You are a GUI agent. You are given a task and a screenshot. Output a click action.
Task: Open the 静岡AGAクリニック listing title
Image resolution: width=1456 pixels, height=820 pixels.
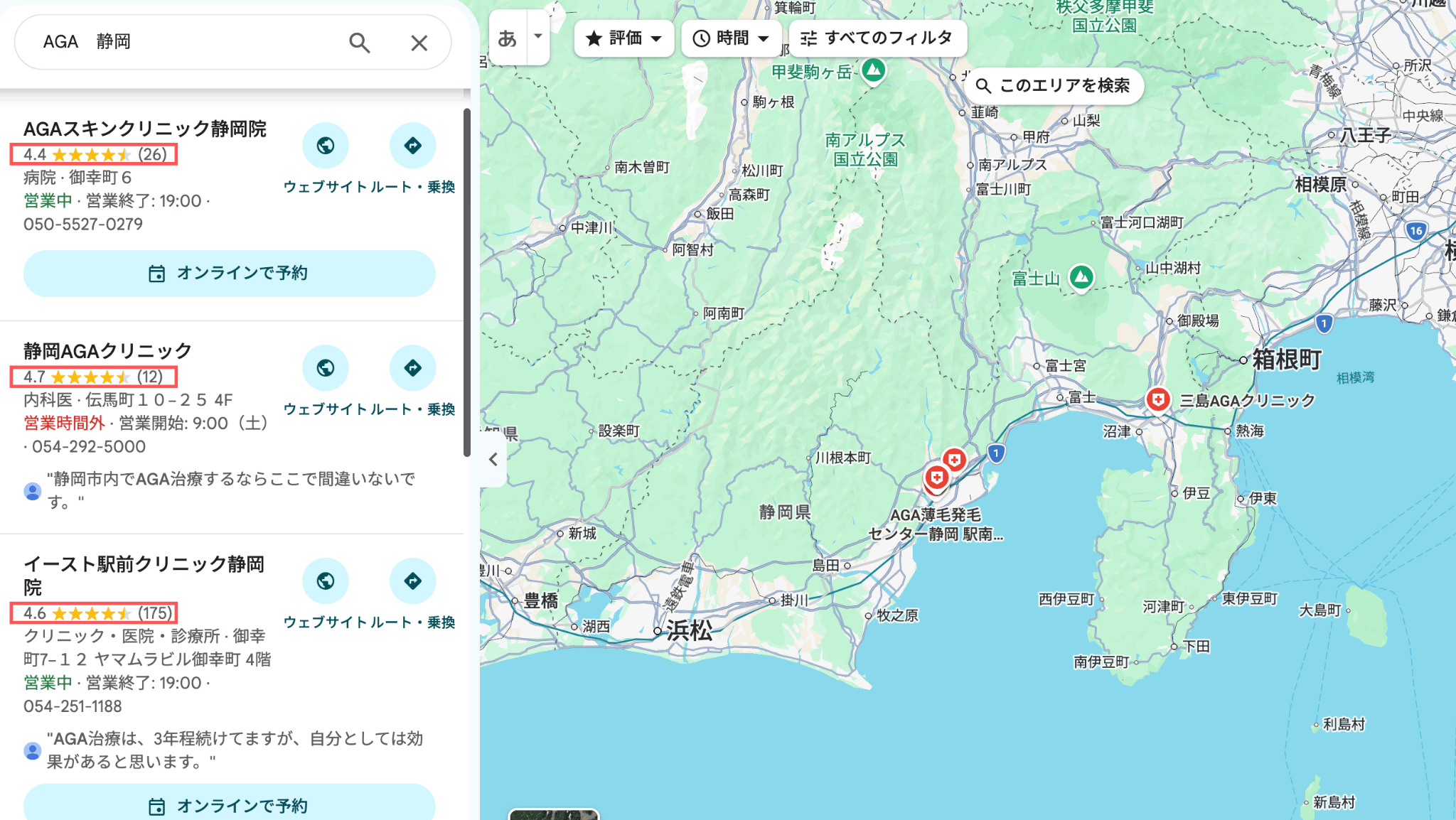pos(107,351)
